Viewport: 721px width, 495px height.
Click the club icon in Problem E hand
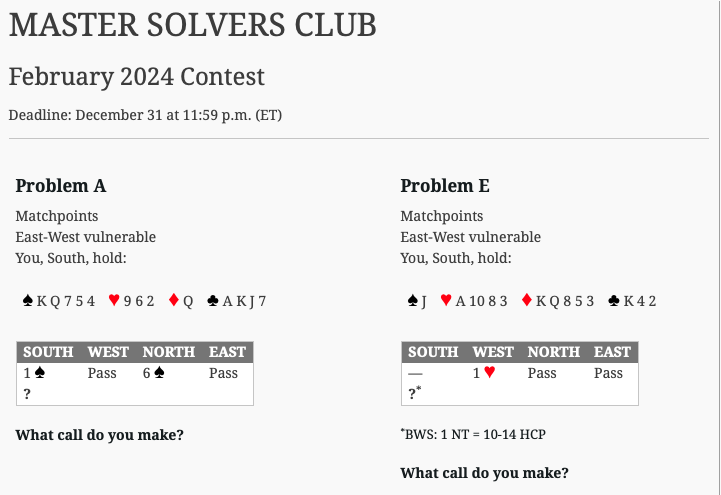[614, 301]
